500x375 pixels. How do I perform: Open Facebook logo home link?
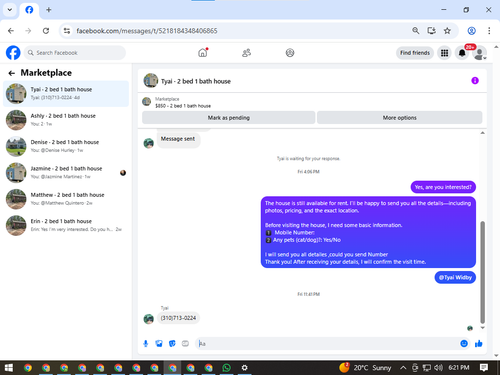[13, 53]
